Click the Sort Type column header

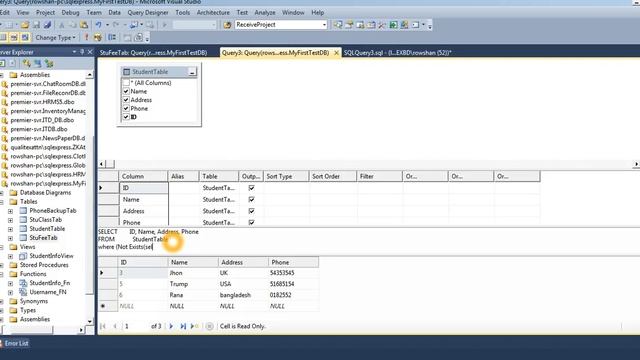[286, 176]
